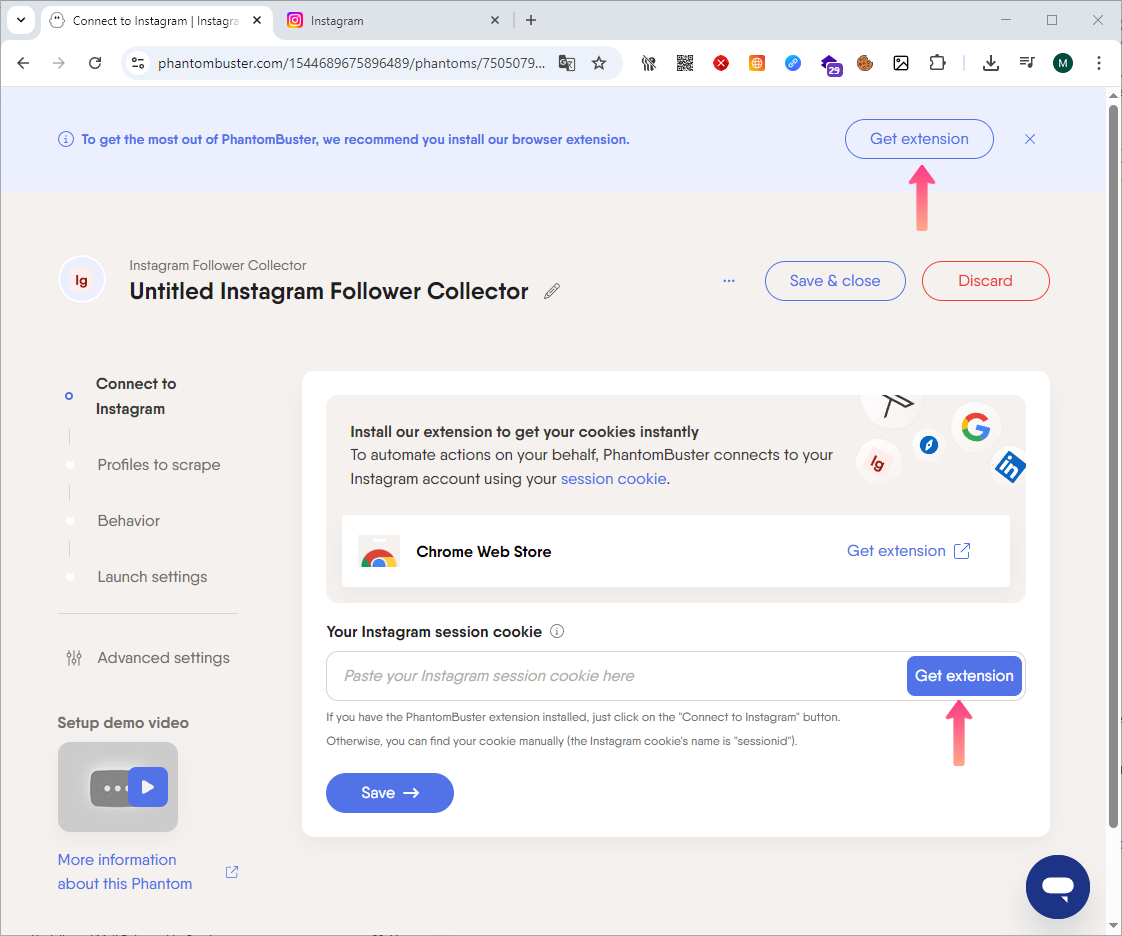Screen dimensions: 1122x936
Task: Go to the Launch settings step
Action: pos(152,577)
